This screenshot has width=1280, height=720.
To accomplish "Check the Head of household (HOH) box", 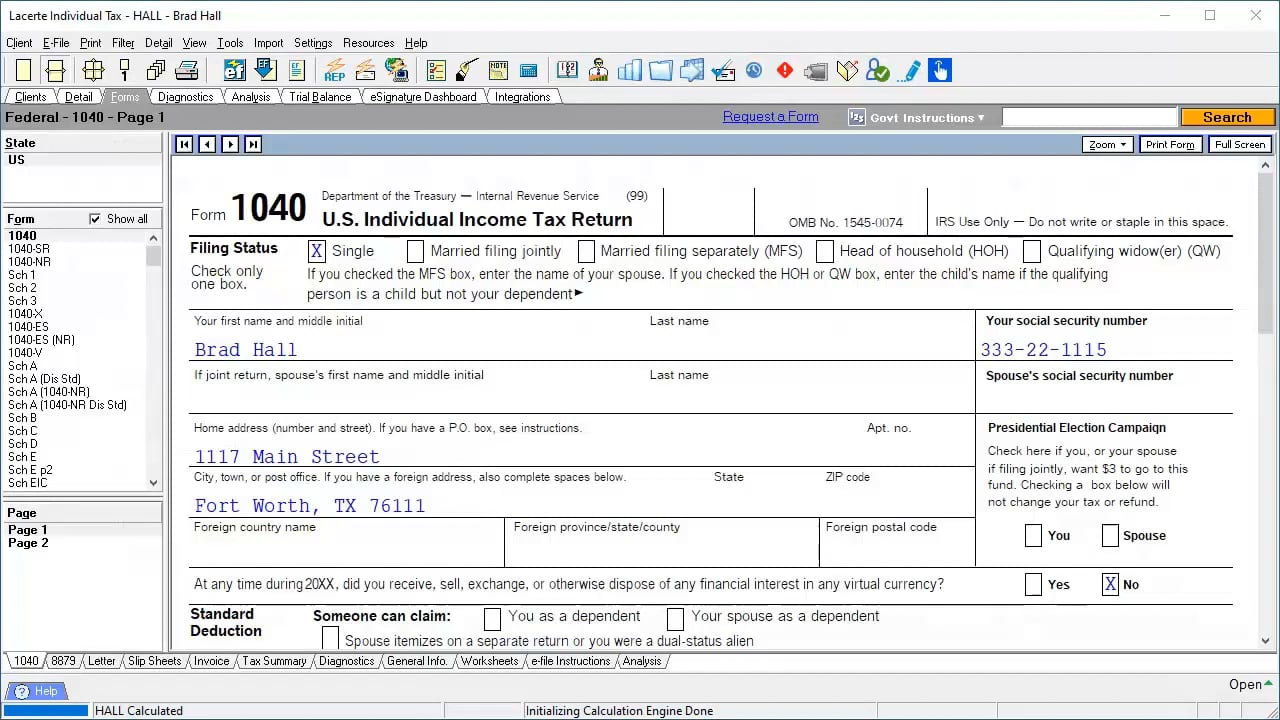I will [825, 251].
